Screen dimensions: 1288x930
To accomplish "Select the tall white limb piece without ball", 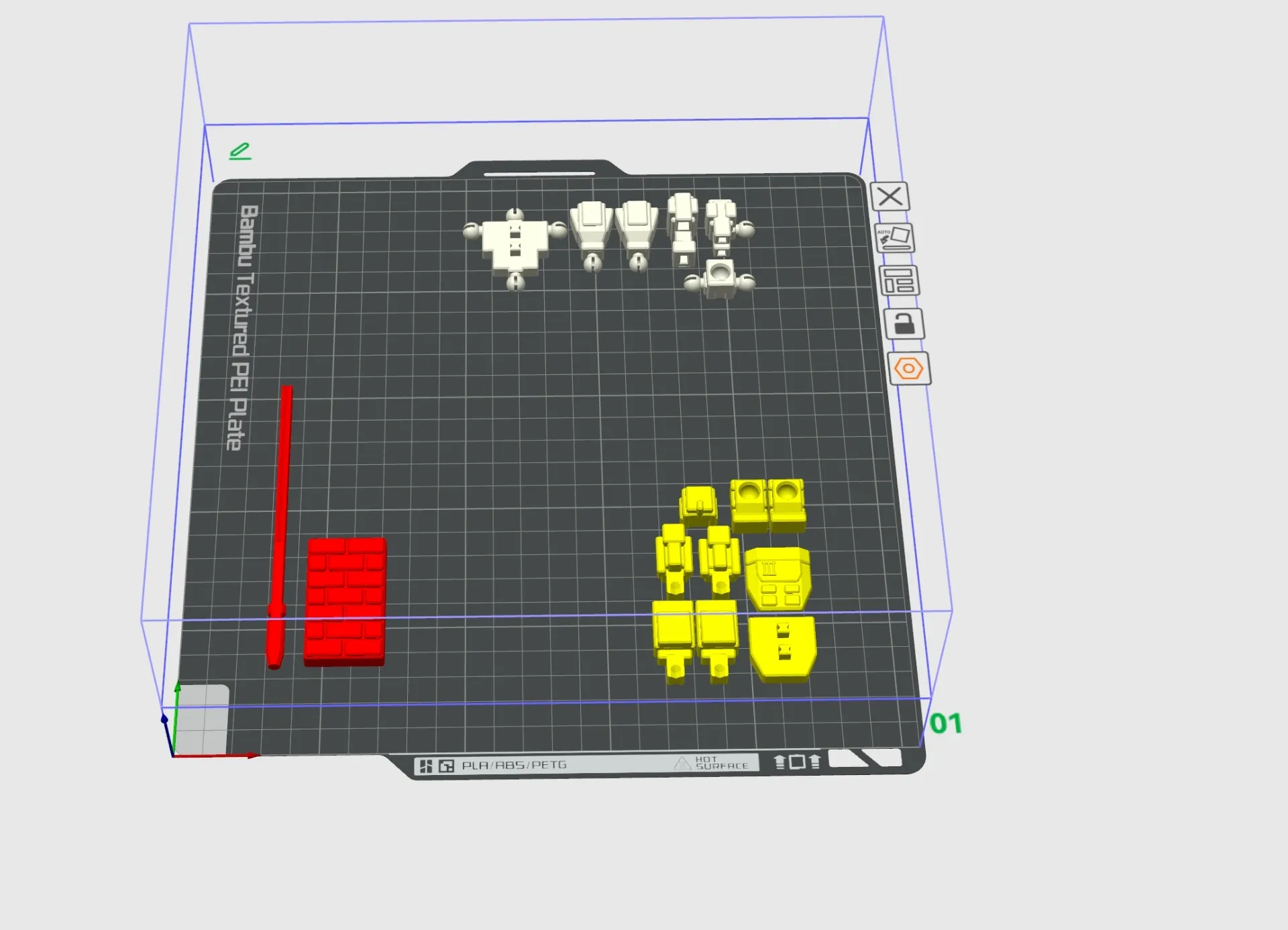I will [683, 230].
